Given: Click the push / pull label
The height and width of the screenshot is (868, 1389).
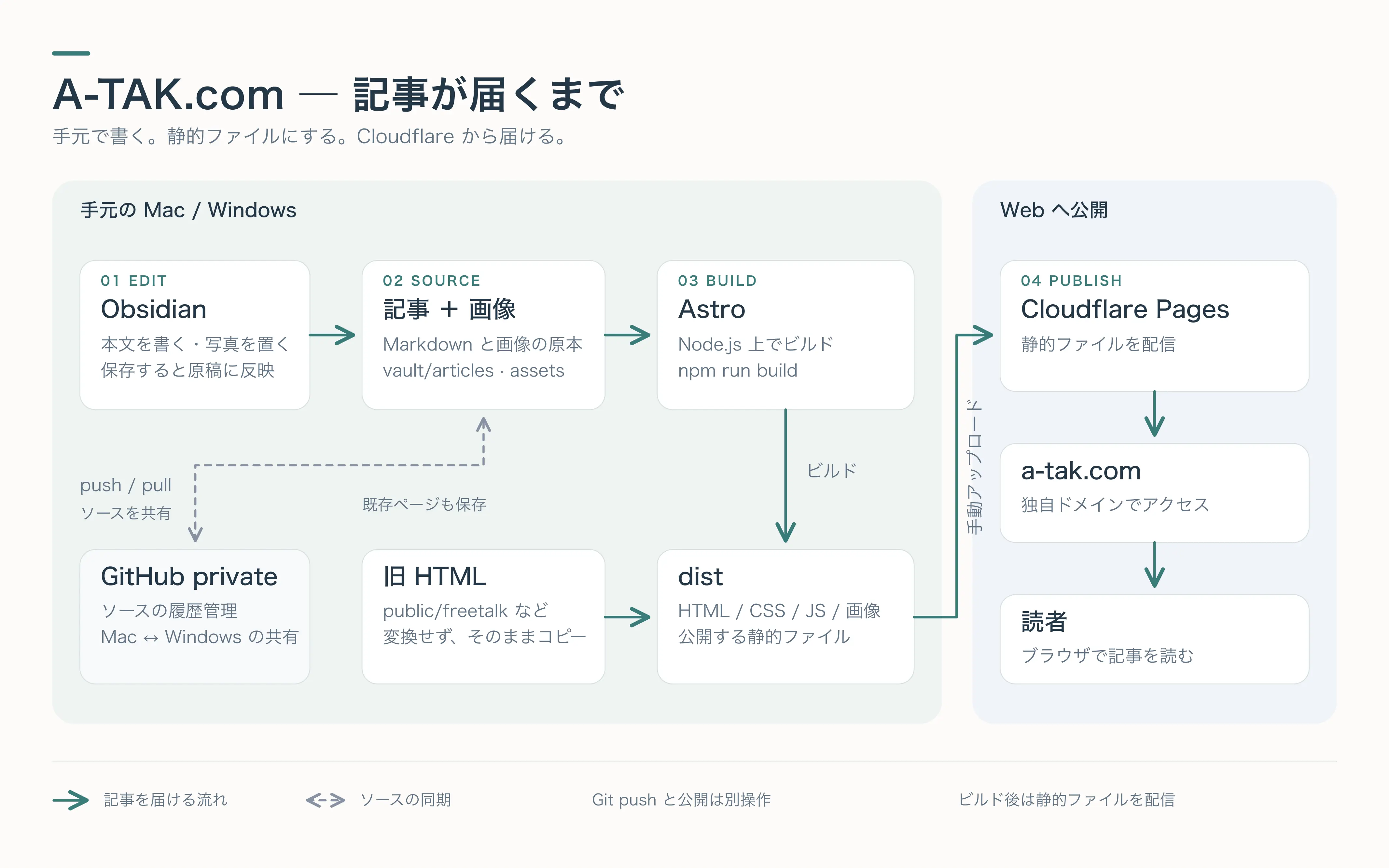Looking at the screenshot, I should 126,485.
